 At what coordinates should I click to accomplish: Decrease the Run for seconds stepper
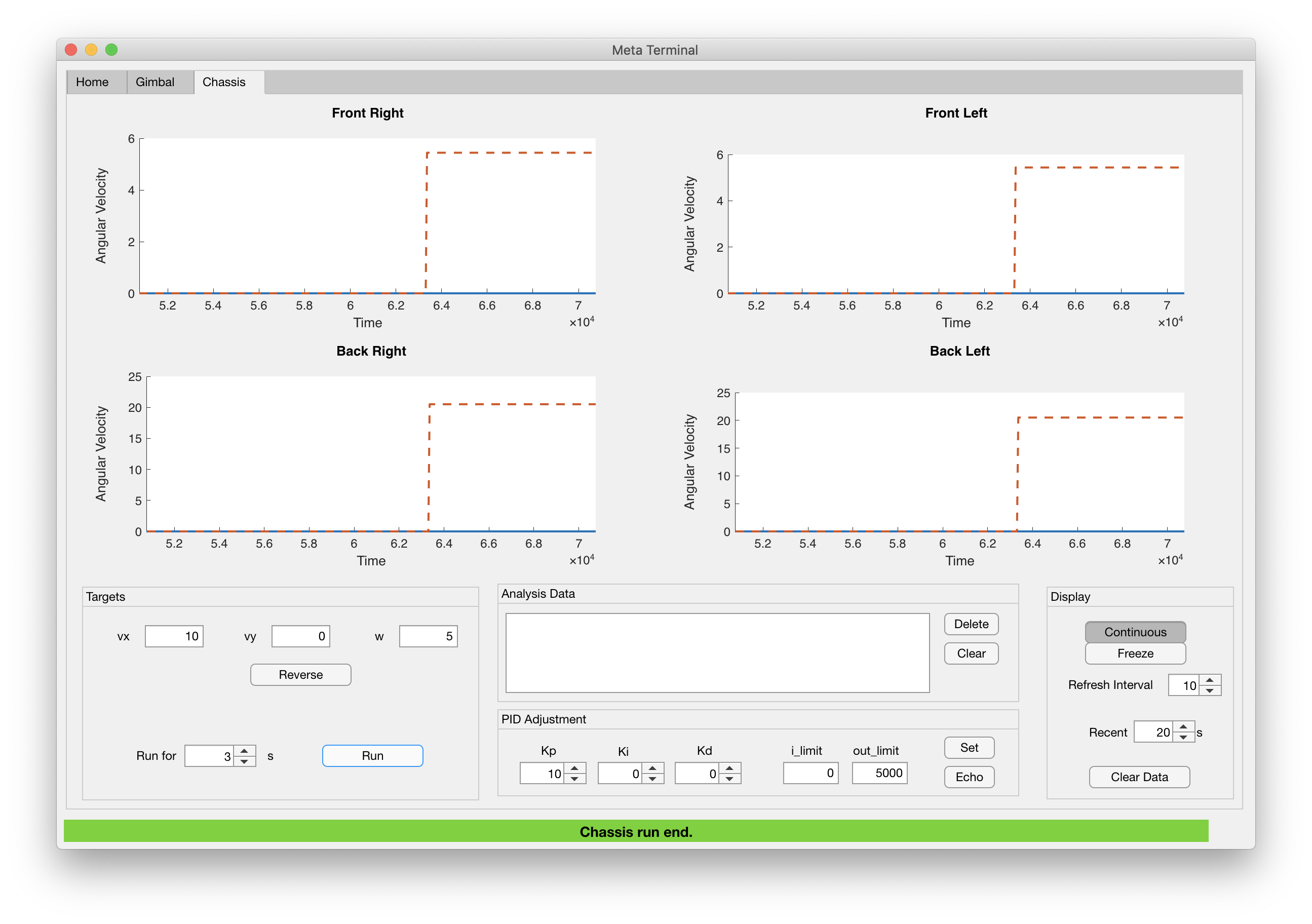[x=245, y=761]
